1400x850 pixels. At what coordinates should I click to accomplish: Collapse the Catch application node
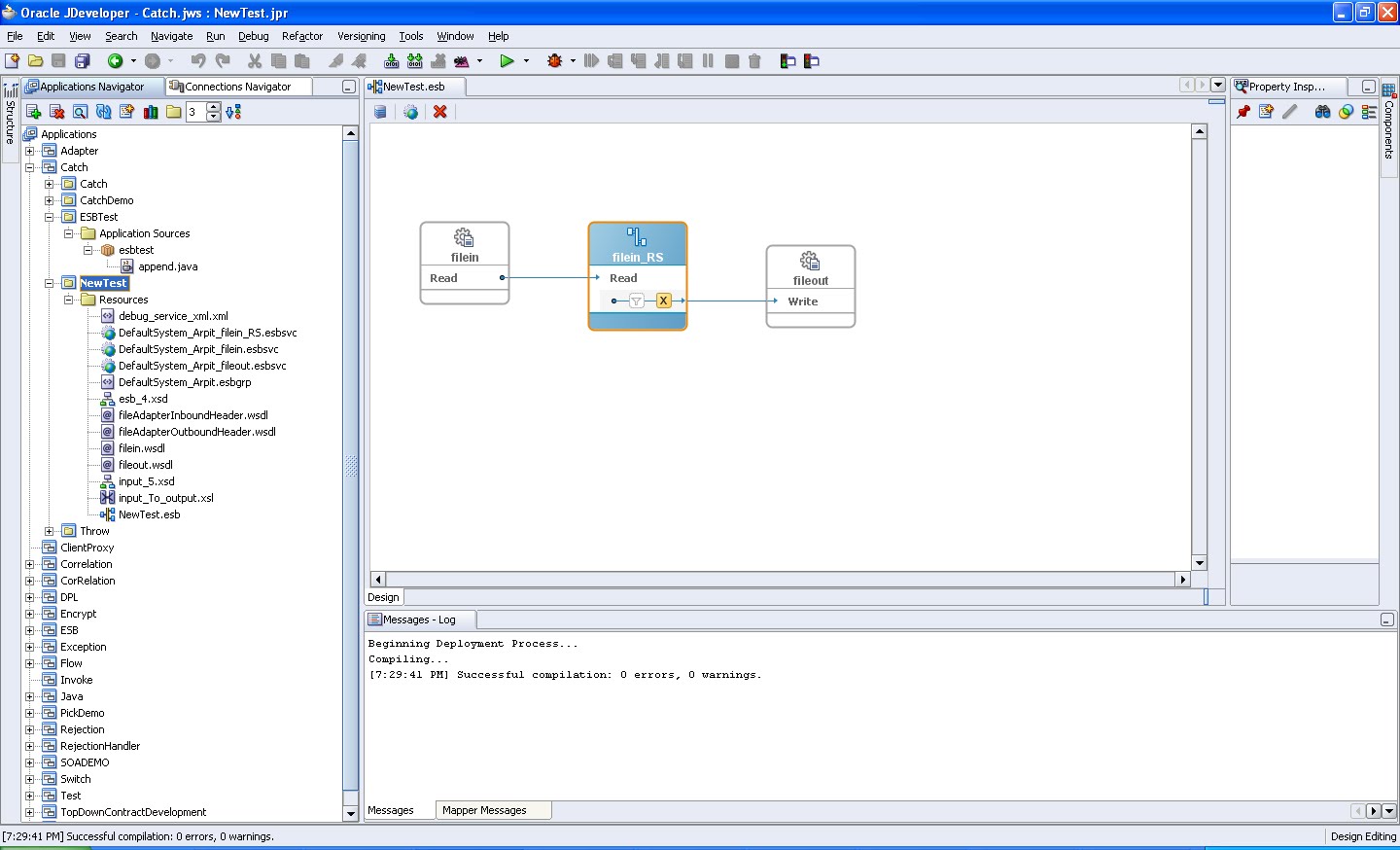29,167
